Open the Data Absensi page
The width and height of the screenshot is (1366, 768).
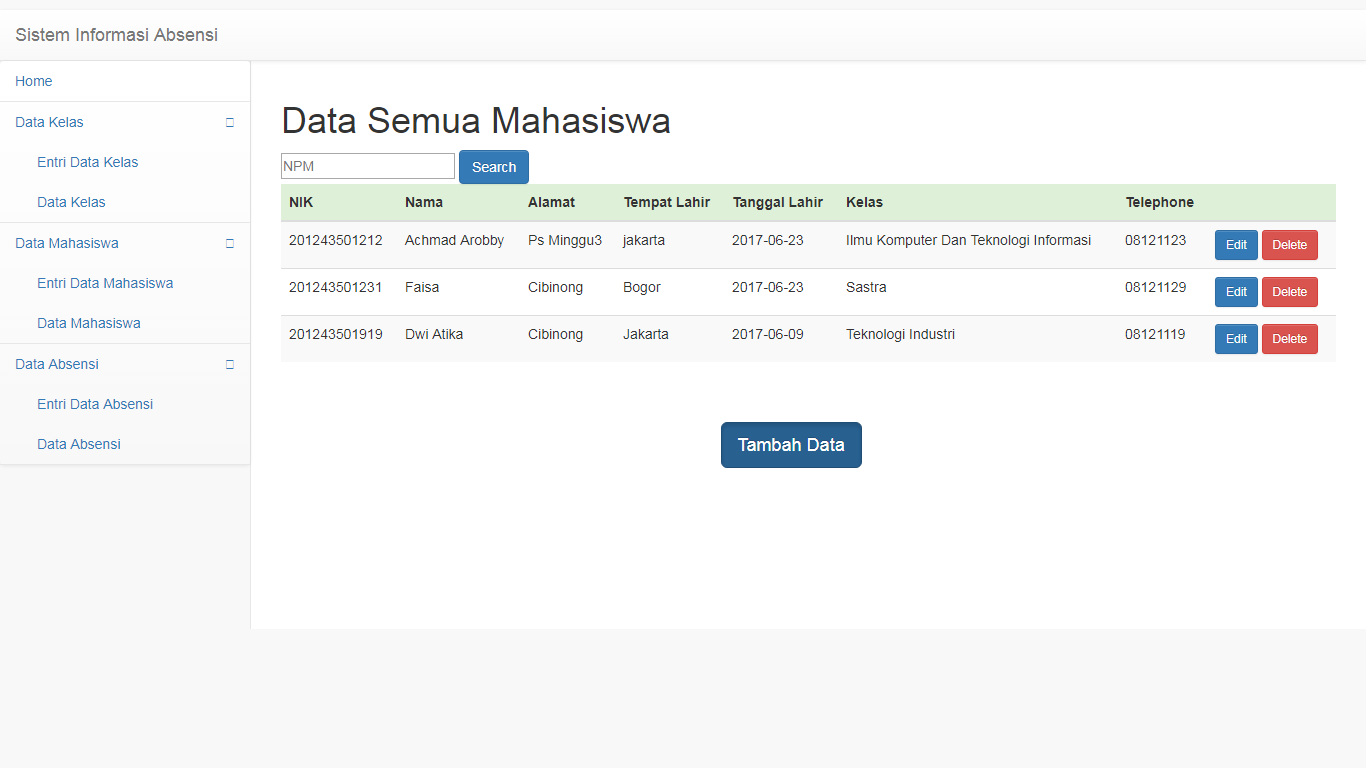[78, 444]
